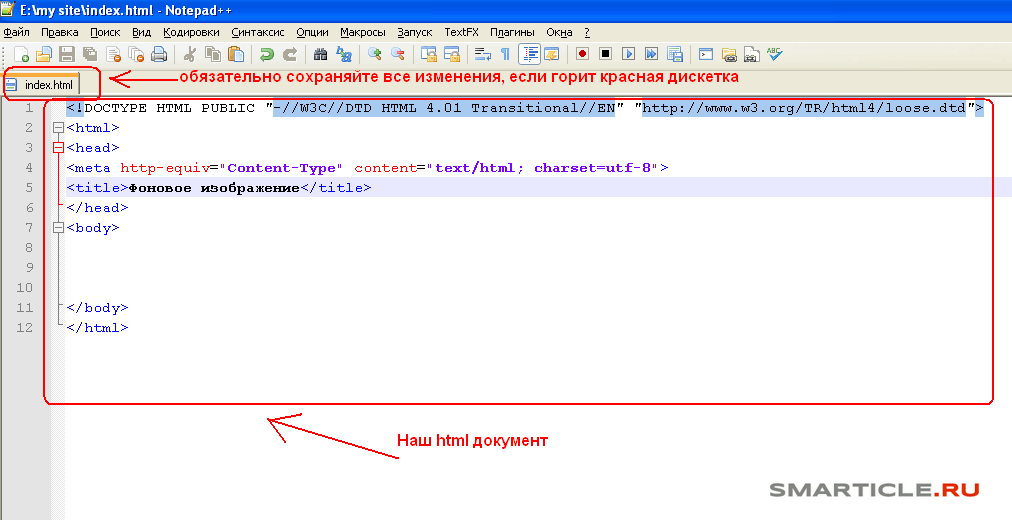This screenshot has height=520, width=1012.
Task: Open the TextFX menu
Action: click(x=461, y=32)
